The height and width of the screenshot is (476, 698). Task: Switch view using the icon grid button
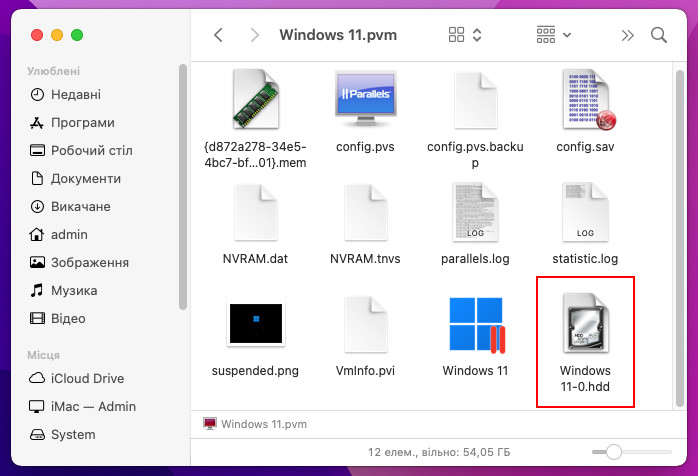pyautogui.click(x=456, y=35)
